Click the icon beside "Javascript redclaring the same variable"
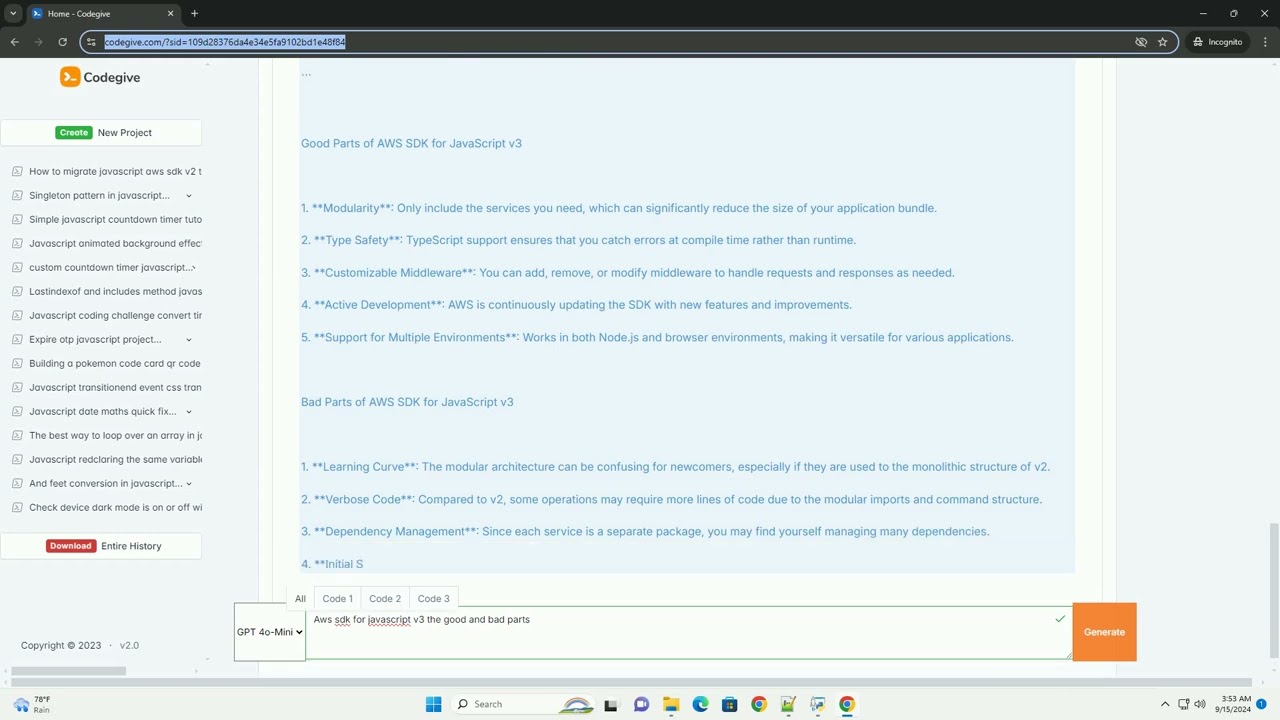This screenshot has width=1280, height=720. click(x=17, y=459)
